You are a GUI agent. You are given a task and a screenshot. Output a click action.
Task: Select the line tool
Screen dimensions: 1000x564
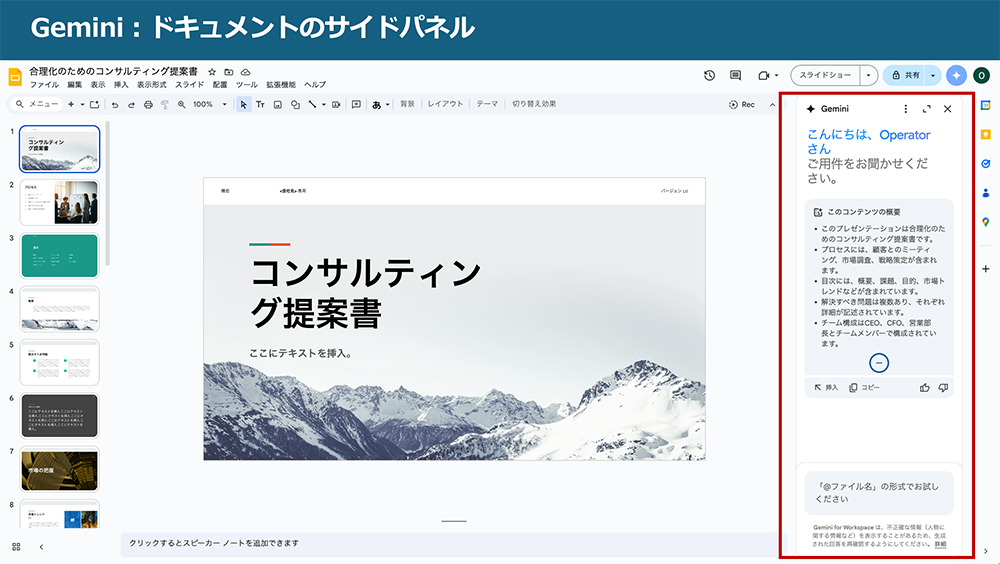coord(312,104)
